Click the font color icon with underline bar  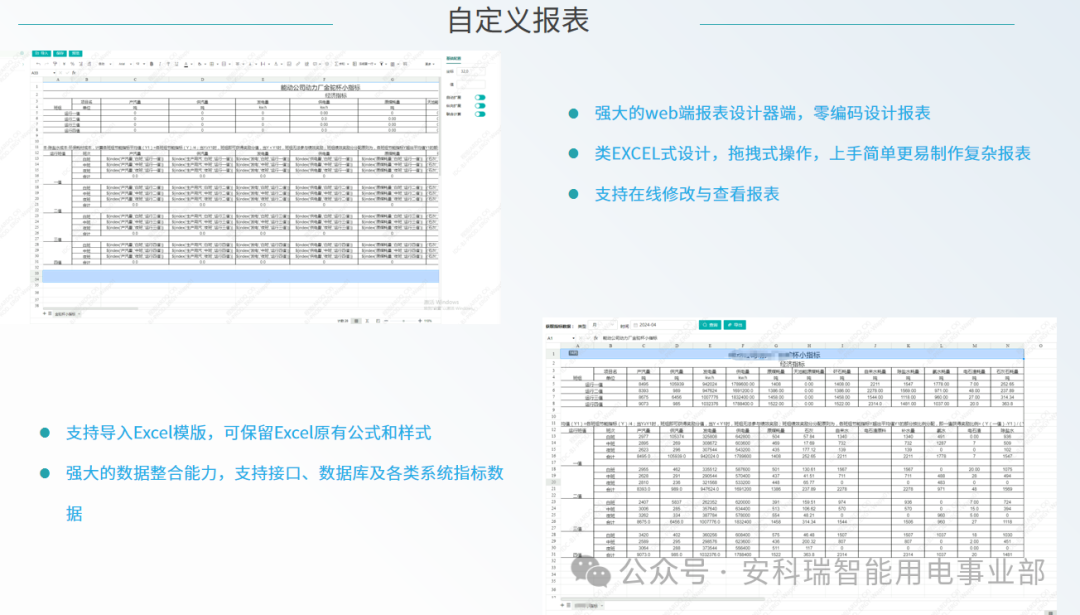(186, 64)
